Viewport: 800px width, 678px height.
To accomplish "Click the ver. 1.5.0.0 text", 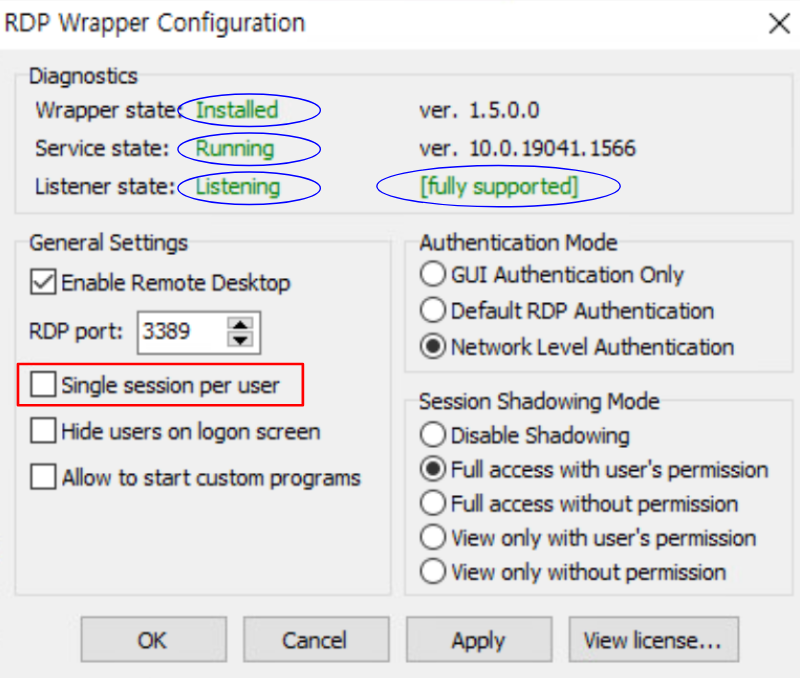I will [479, 110].
